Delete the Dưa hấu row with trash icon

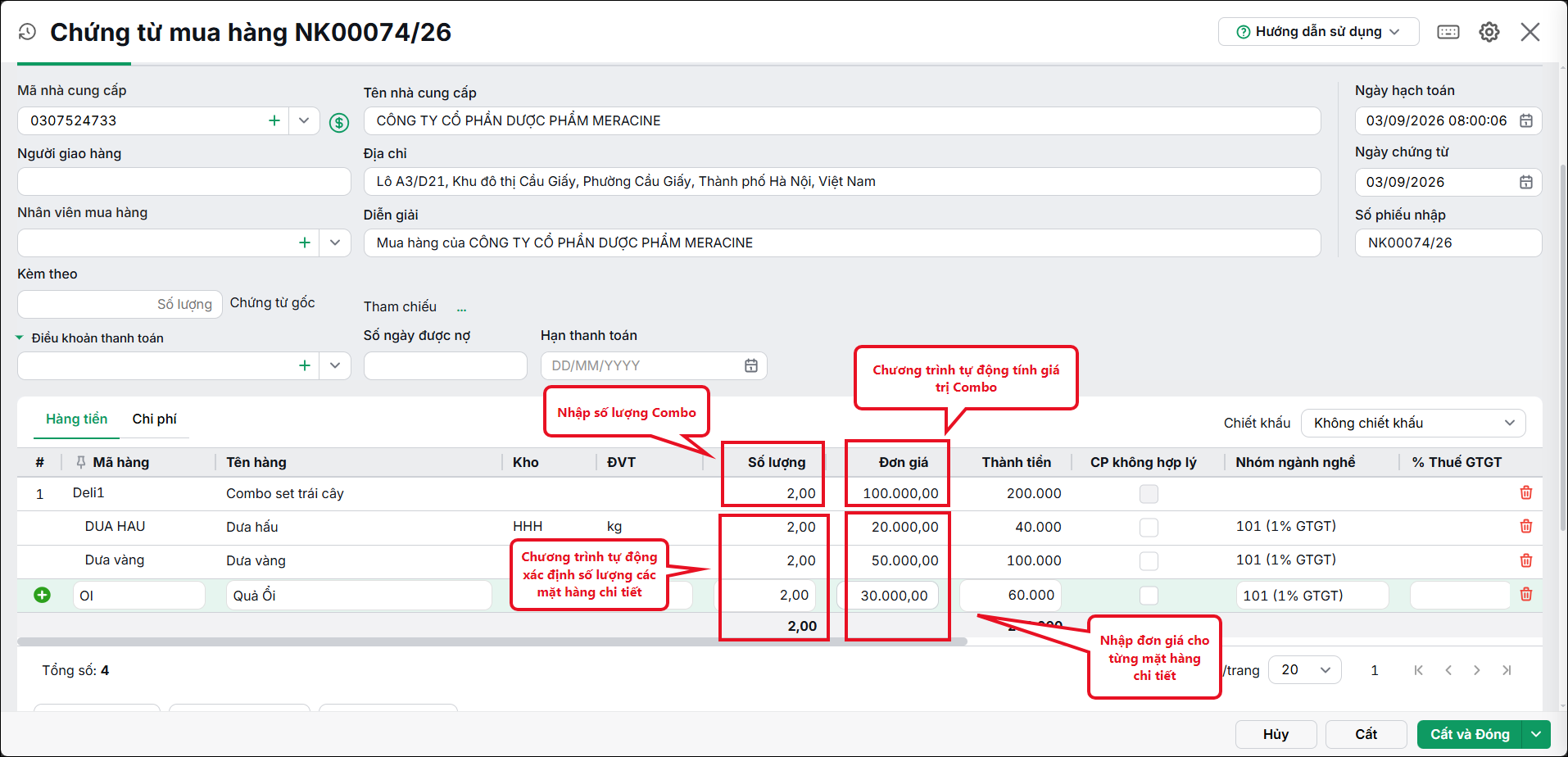pyautogui.click(x=1526, y=526)
